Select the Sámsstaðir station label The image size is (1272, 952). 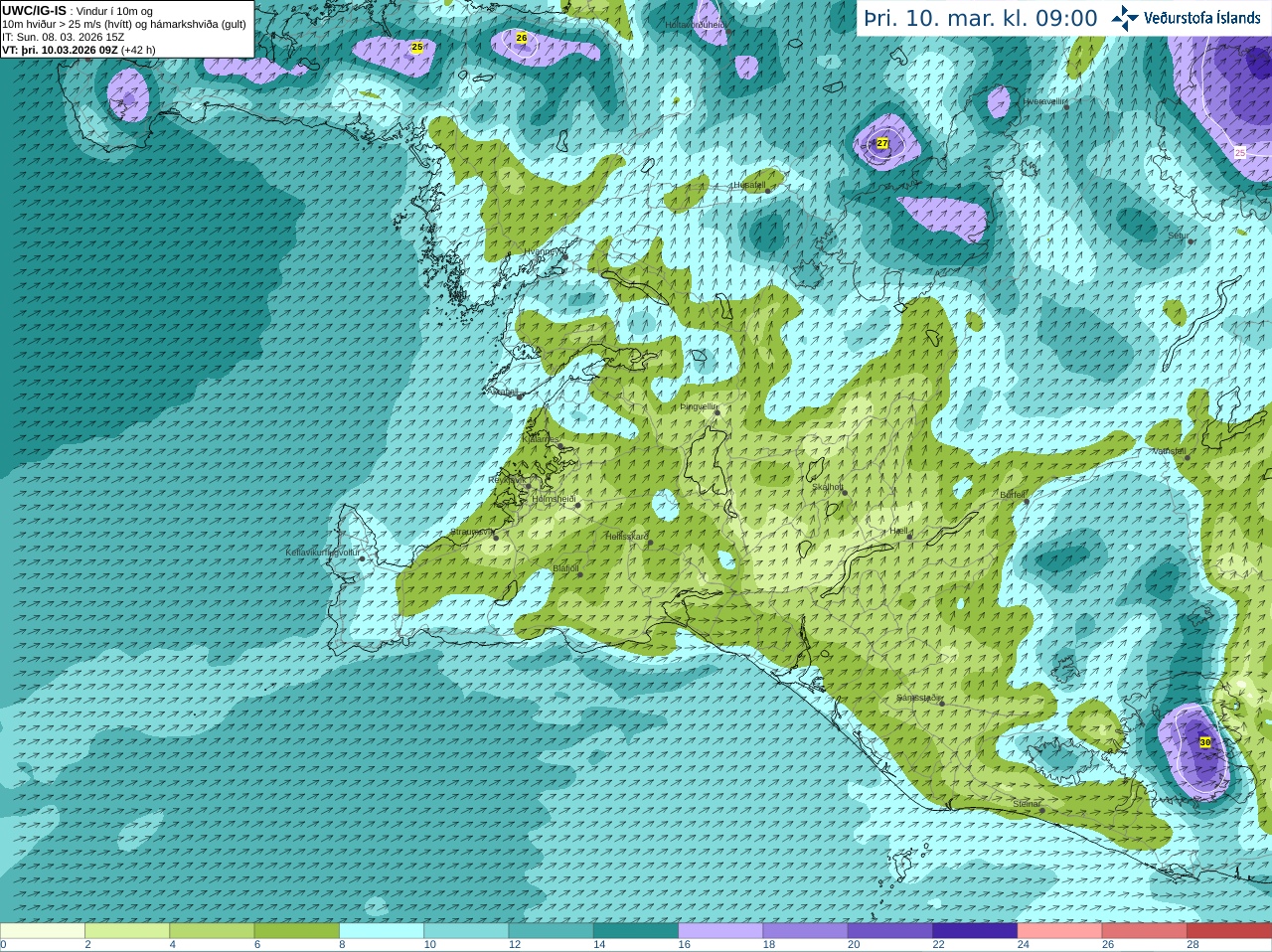click(x=918, y=698)
